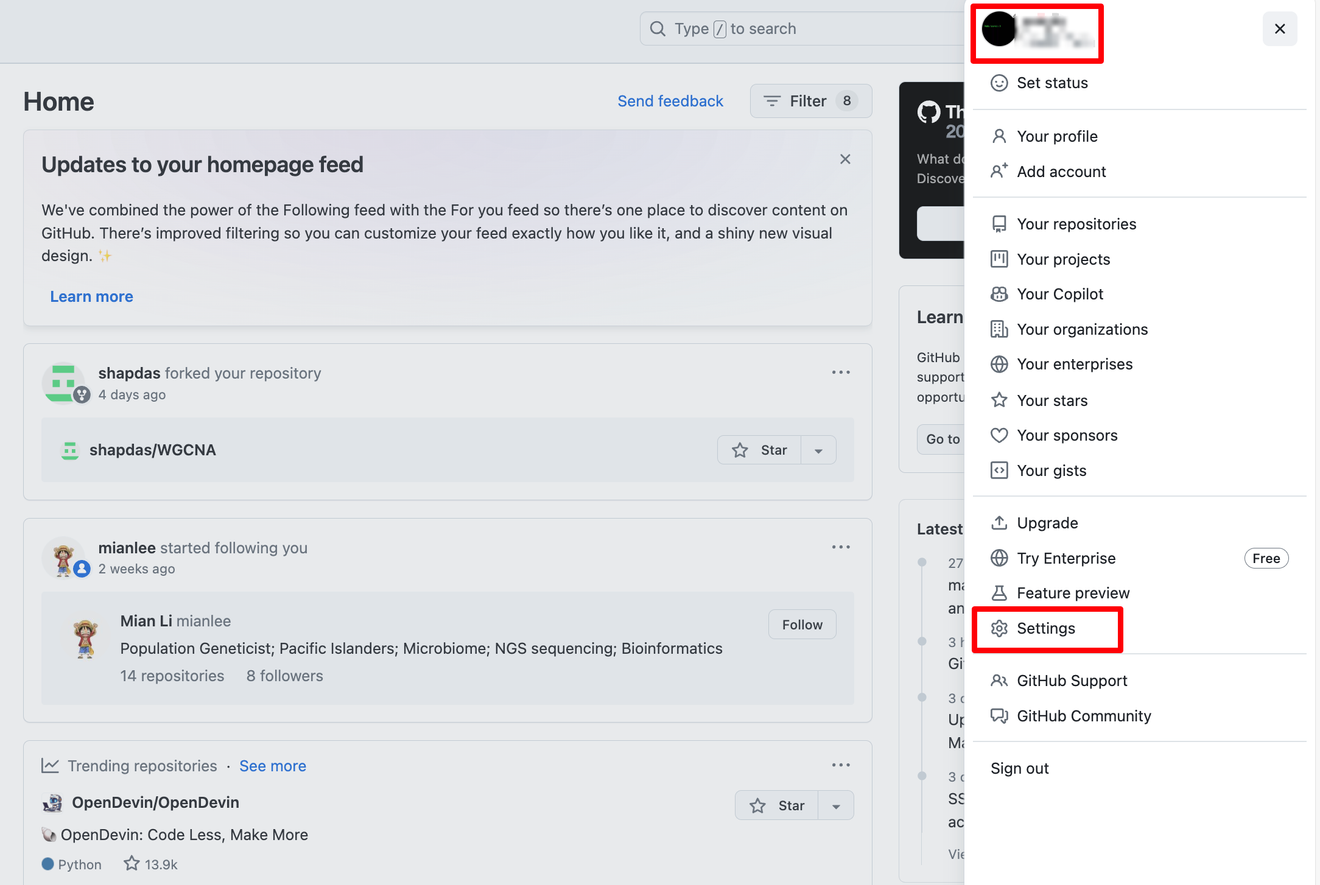Click the sponsors heart icon
This screenshot has height=885, width=1320.
pos(999,435)
